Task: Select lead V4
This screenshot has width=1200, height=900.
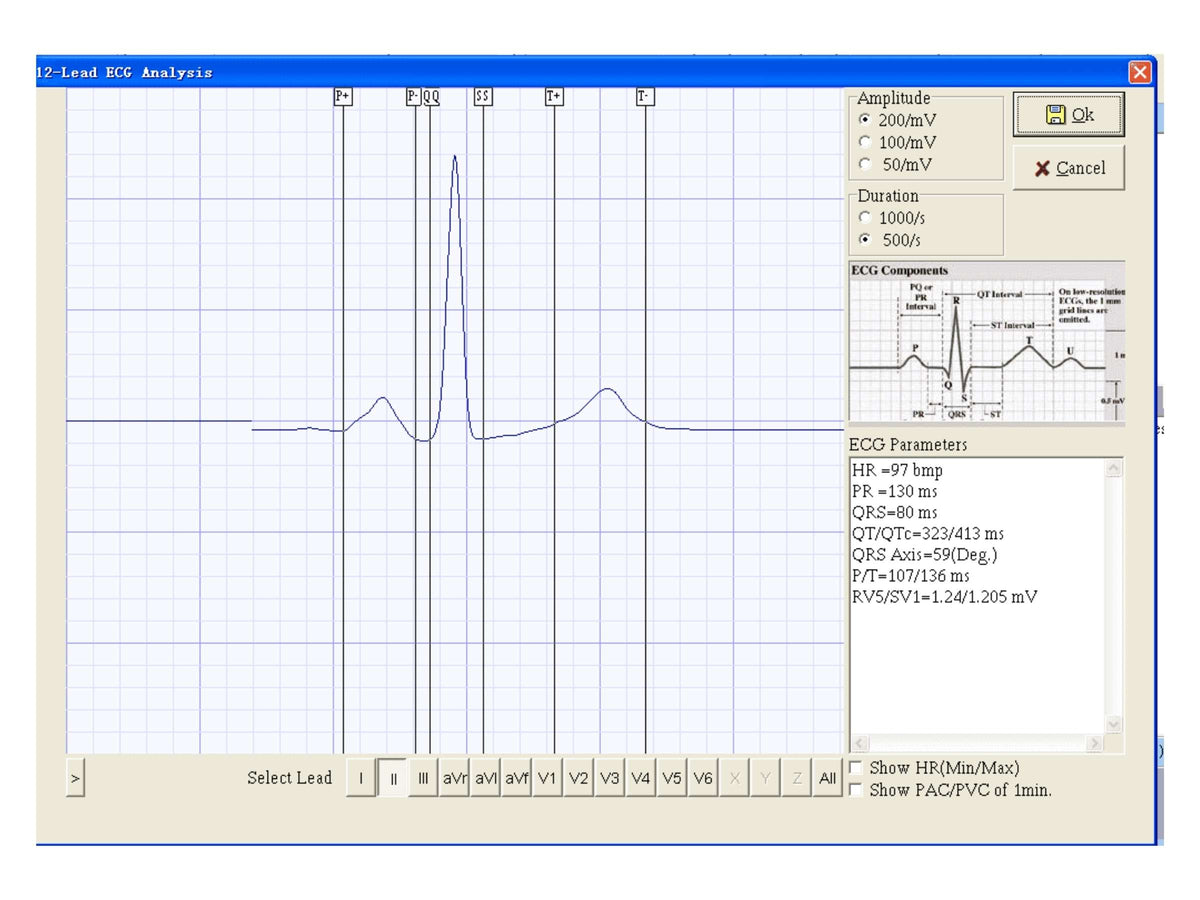Action: (x=640, y=778)
